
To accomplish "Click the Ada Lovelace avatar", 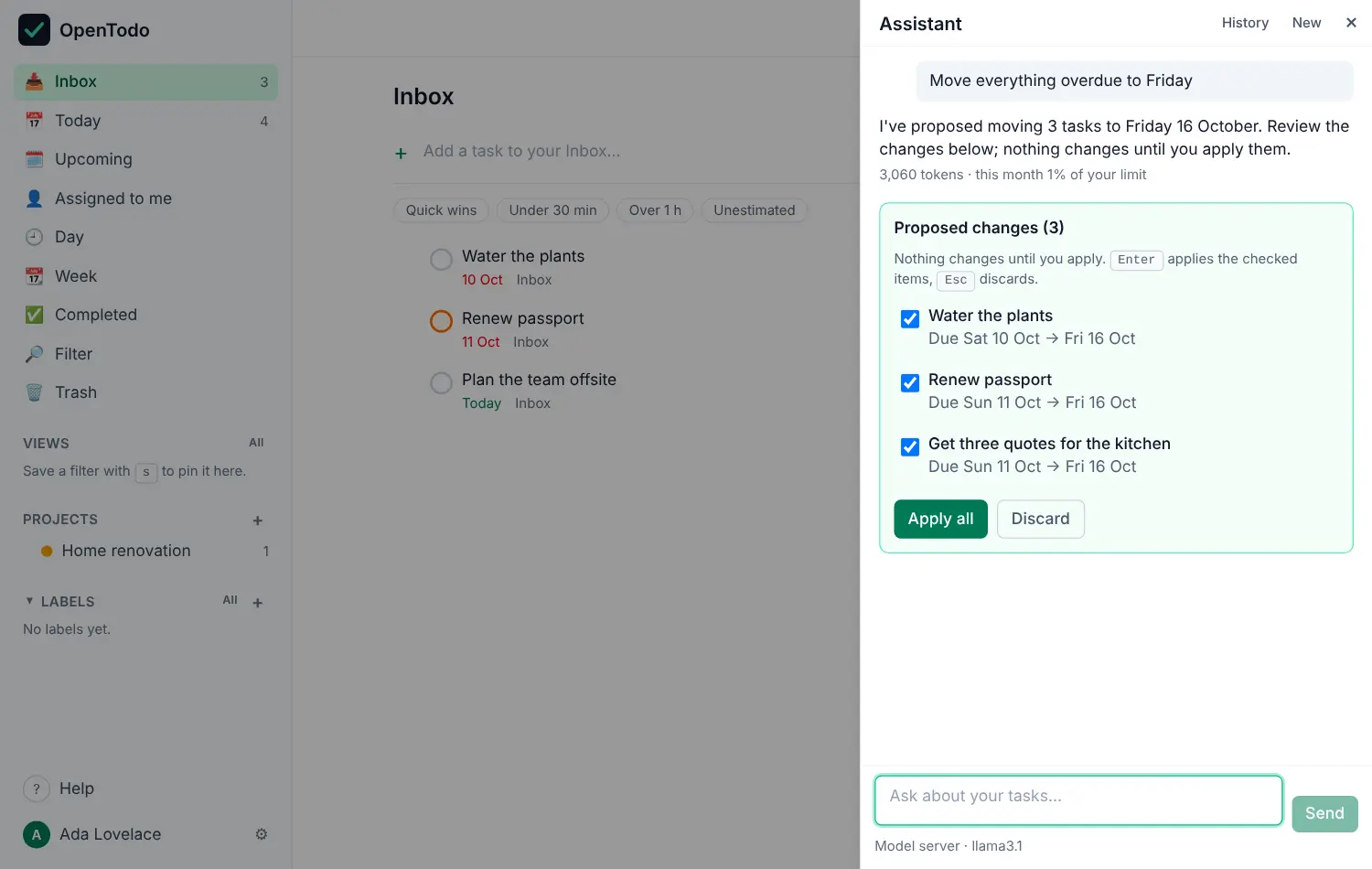I will point(37,834).
